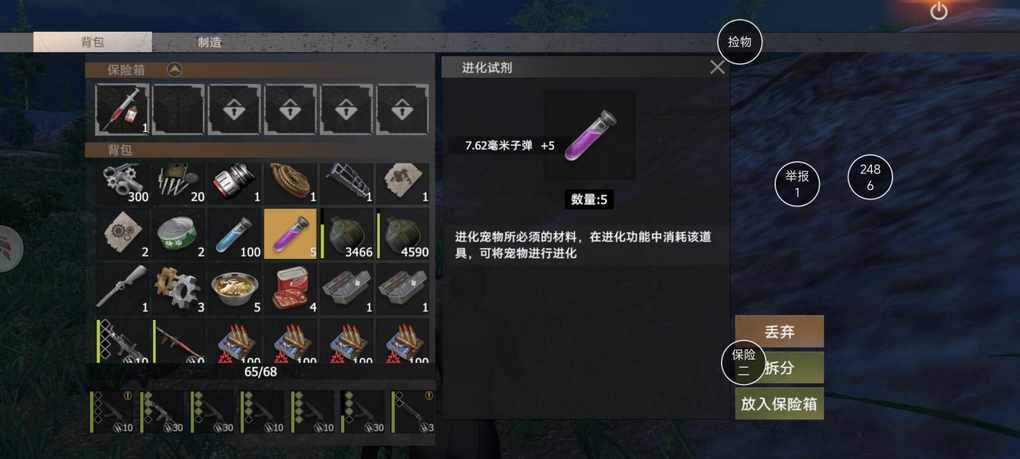Select the soup bowl item
1020x459 pixels.
(235, 289)
